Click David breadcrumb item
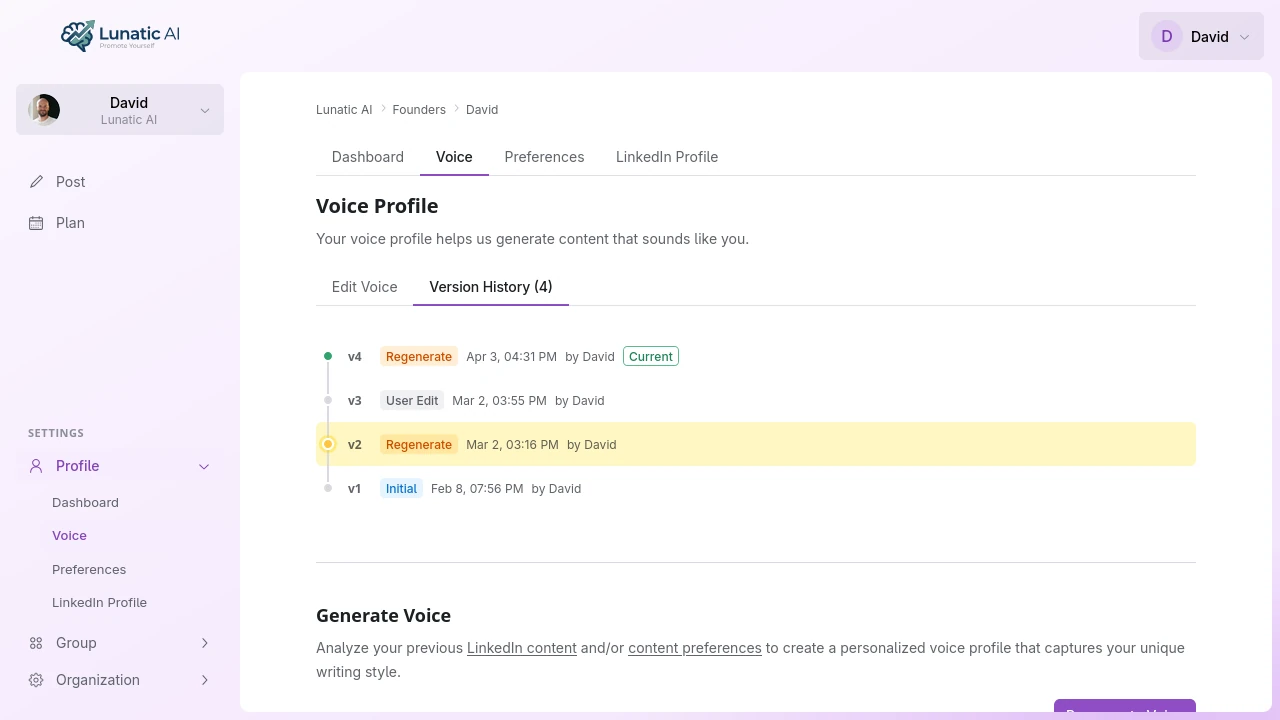The width and height of the screenshot is (1280, 720). [482, 110]
